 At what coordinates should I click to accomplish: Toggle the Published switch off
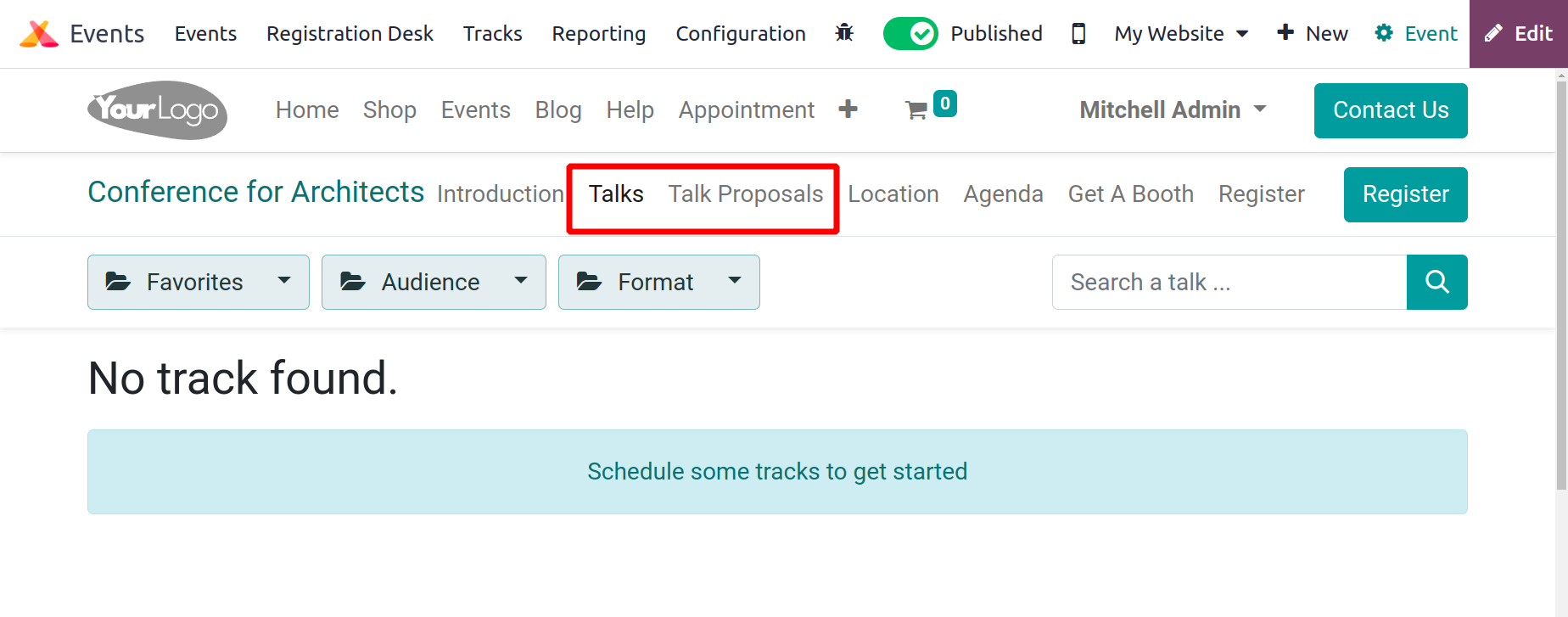click(x=910, y=34)
